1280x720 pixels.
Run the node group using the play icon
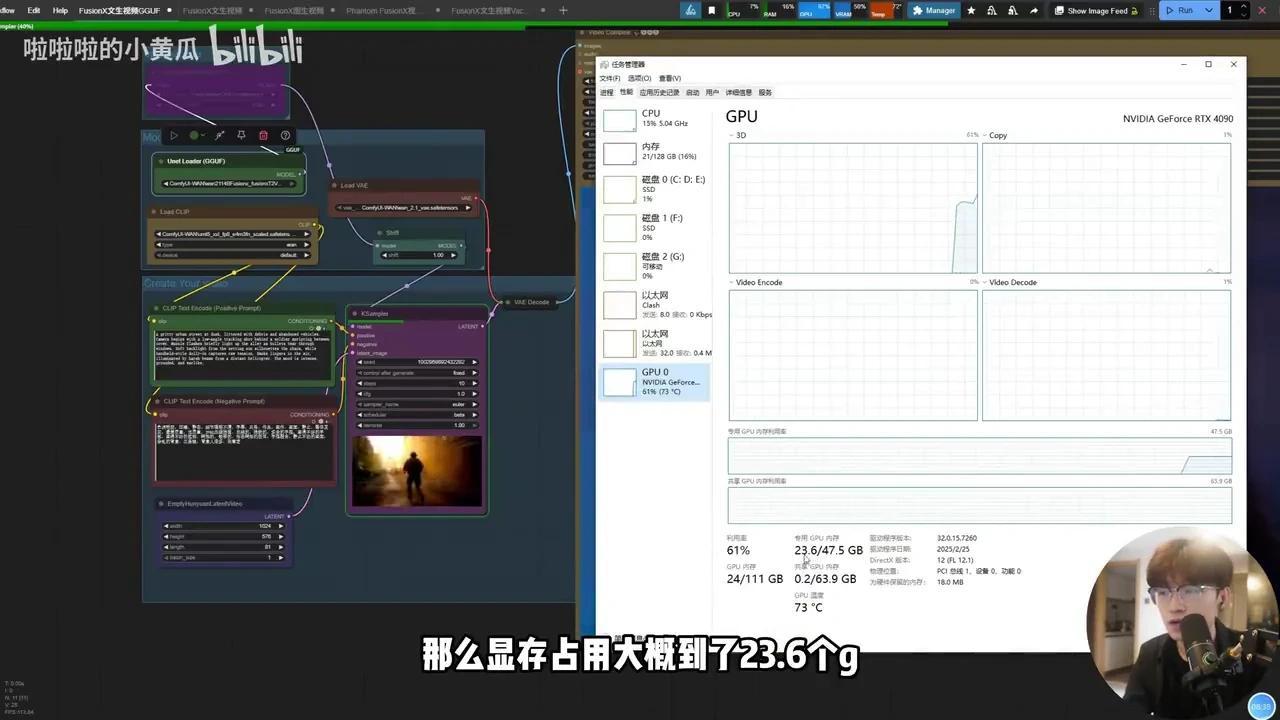tap(174, 136)
